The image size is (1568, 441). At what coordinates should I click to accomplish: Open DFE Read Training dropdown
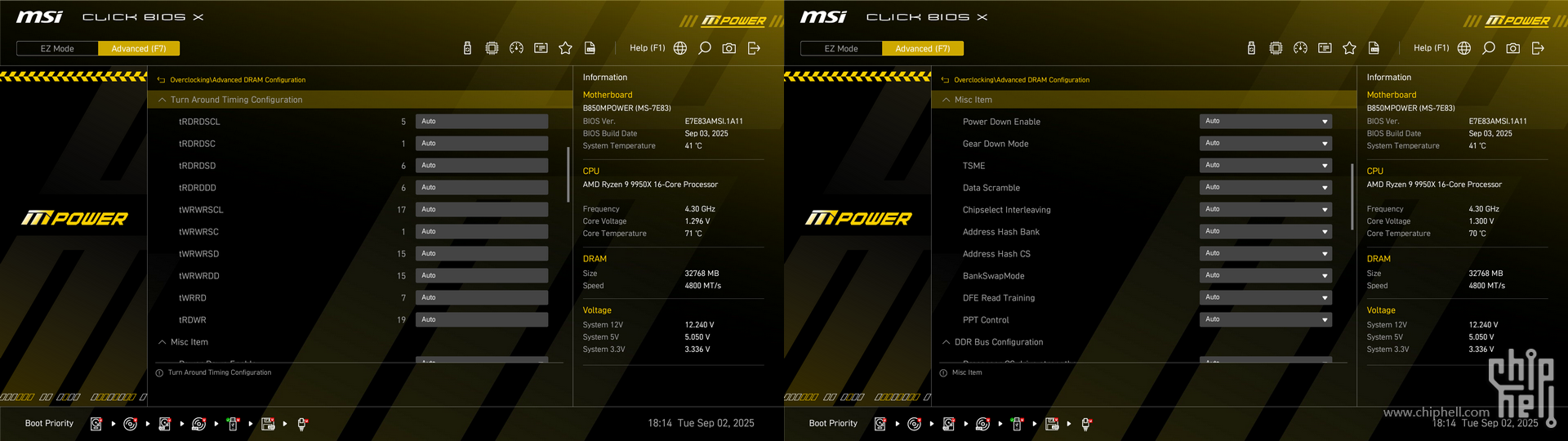click(1266, 297)
